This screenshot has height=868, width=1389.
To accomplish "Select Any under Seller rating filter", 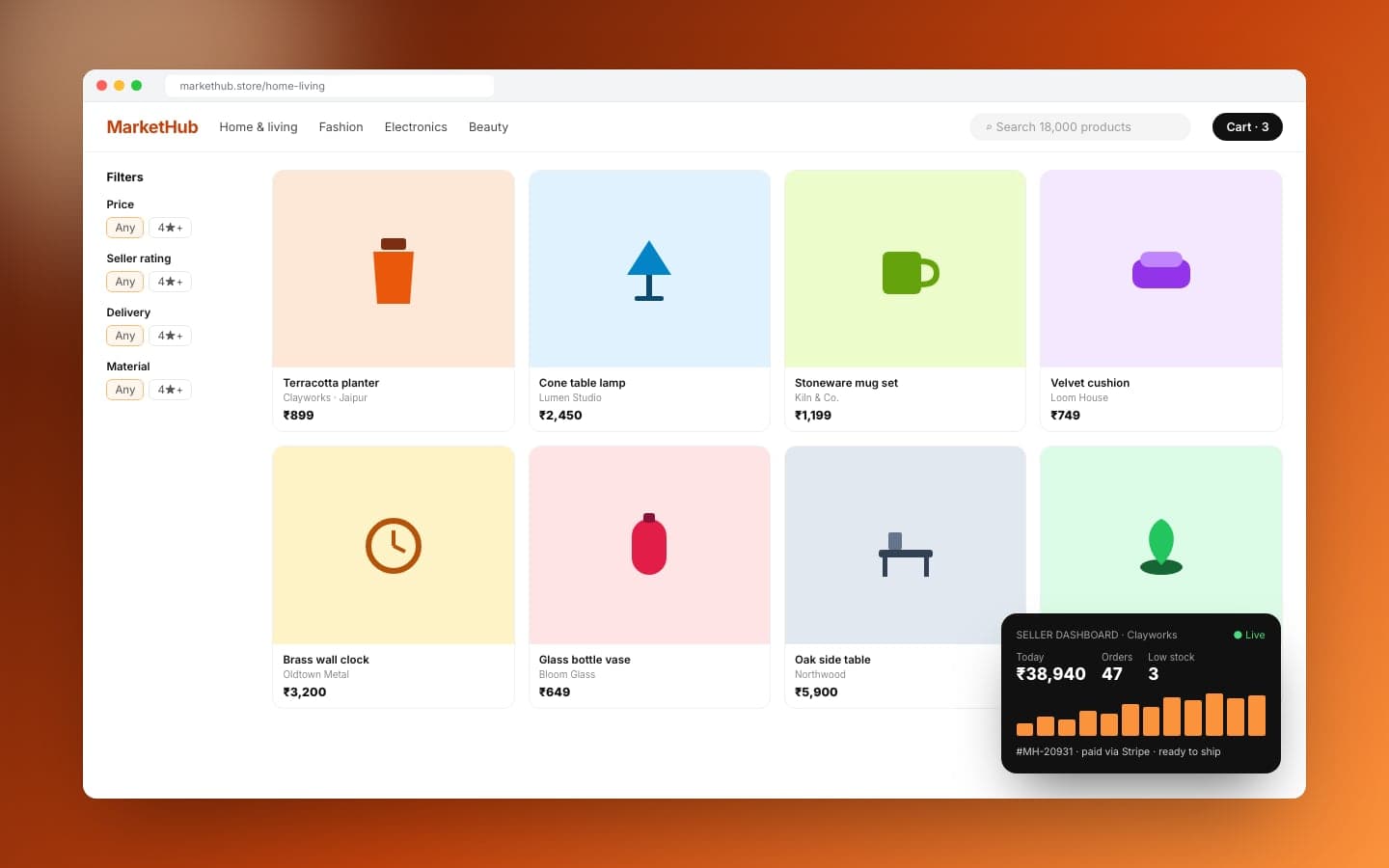I will pyautogui.click(x=125, y=282).
